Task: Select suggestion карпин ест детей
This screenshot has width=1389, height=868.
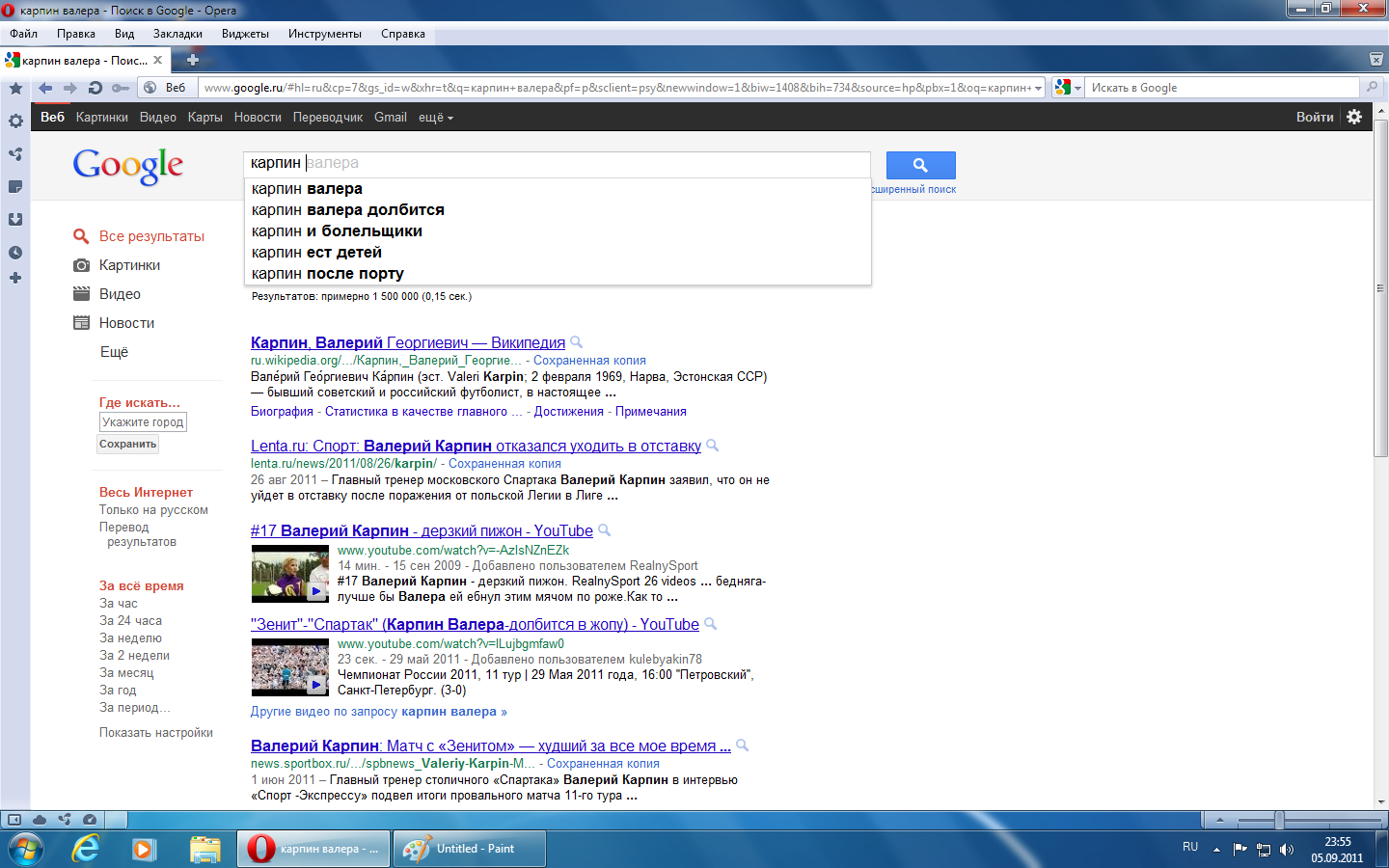Action: coord(558,253)
